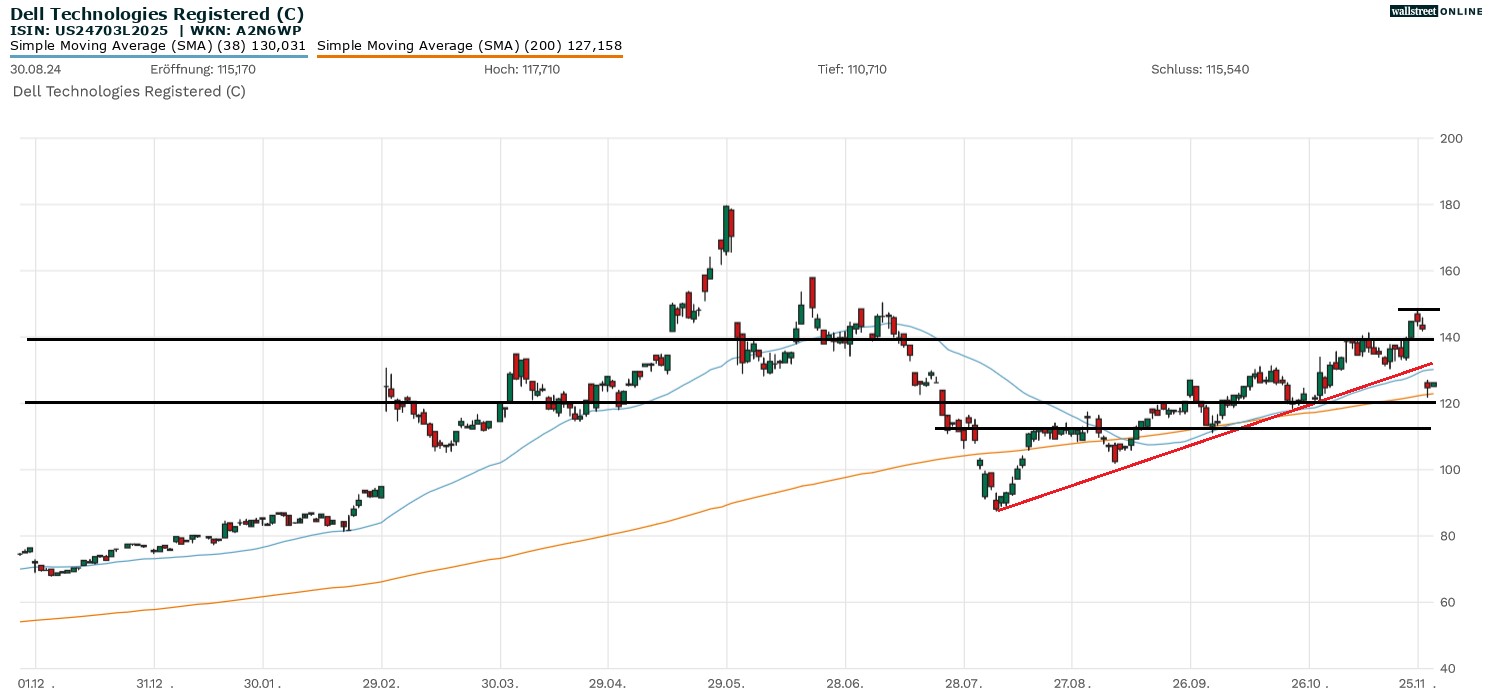The width and height of the screenshot is (1490, 689).
Task: Click the 200 price axis label
Action: click(x=1449, y=139)
